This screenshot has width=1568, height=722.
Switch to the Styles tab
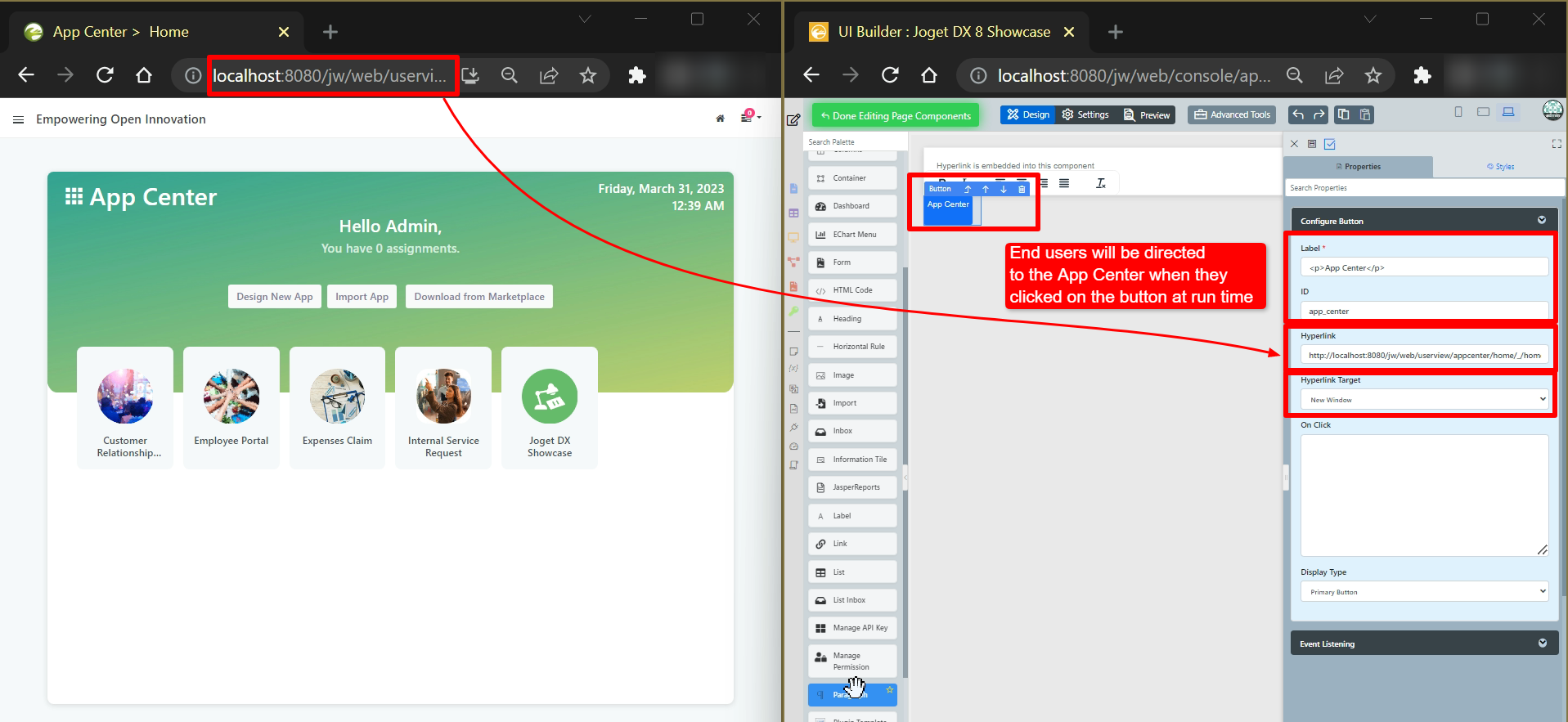1500,167
